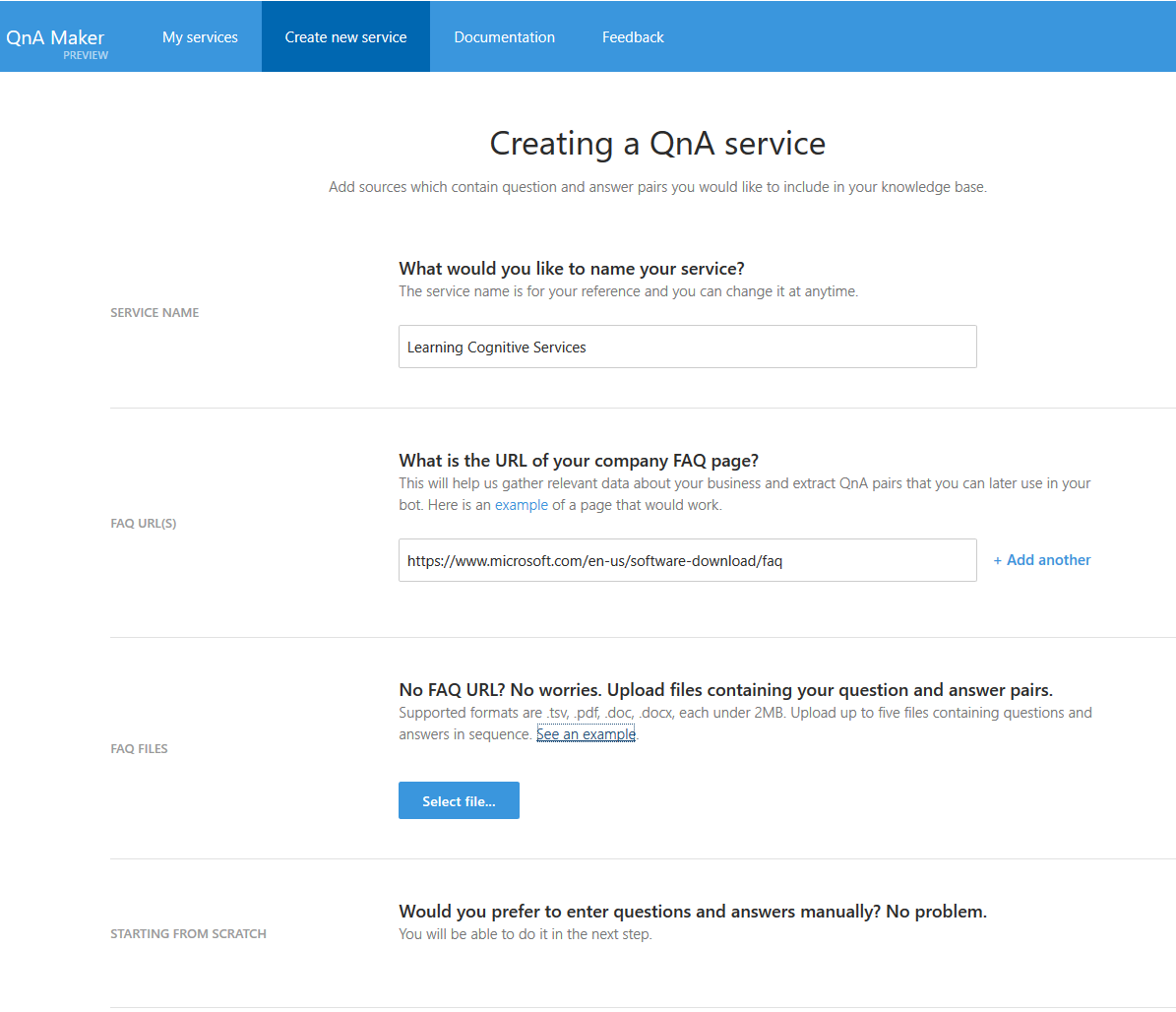The height and width of the screenshot is (1012, 1176).
Task: Click the FAQ FILES section label
Action: pyautogui.click(x=139, y=749)
